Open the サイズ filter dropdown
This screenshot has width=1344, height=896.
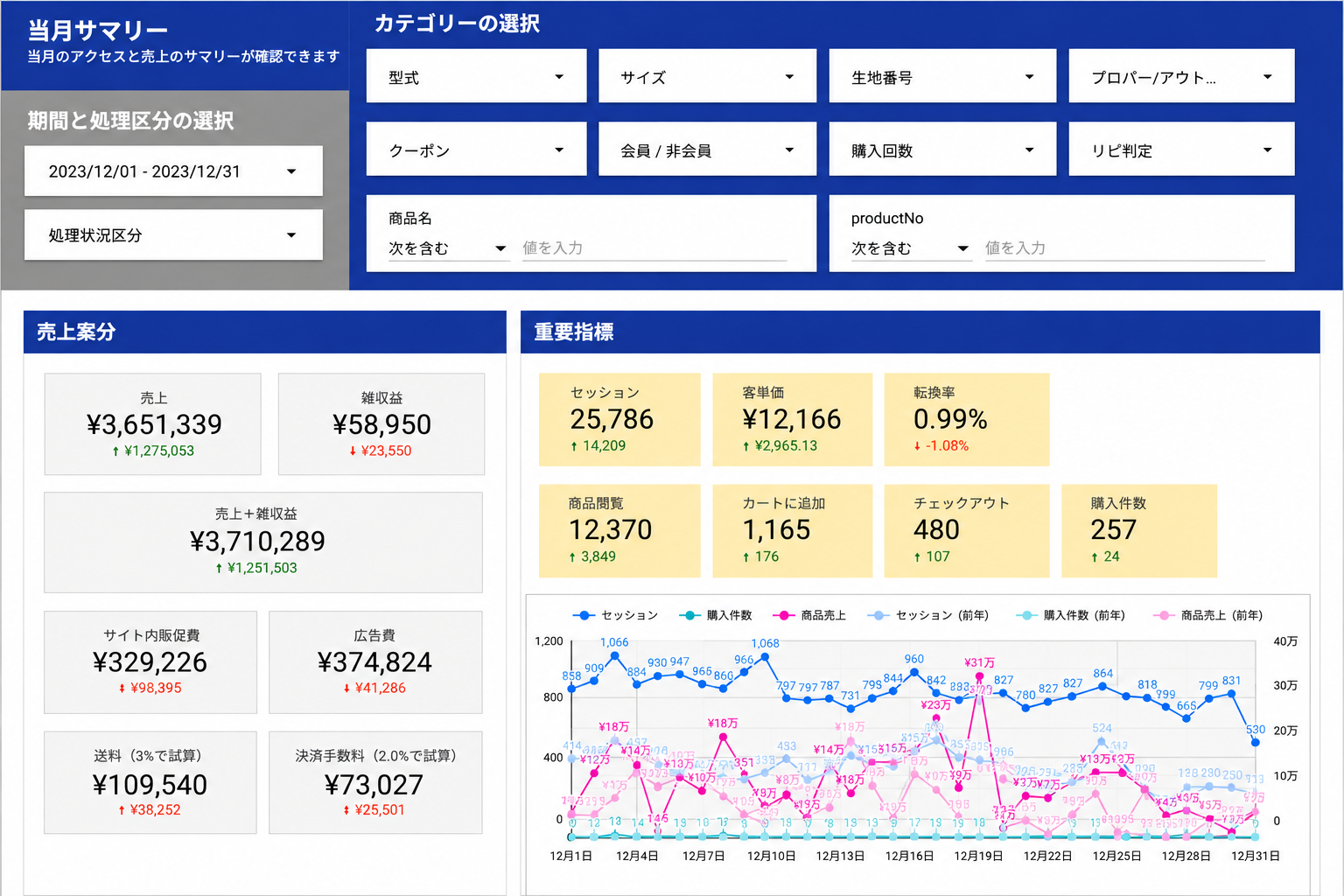[x=707, y=77]
